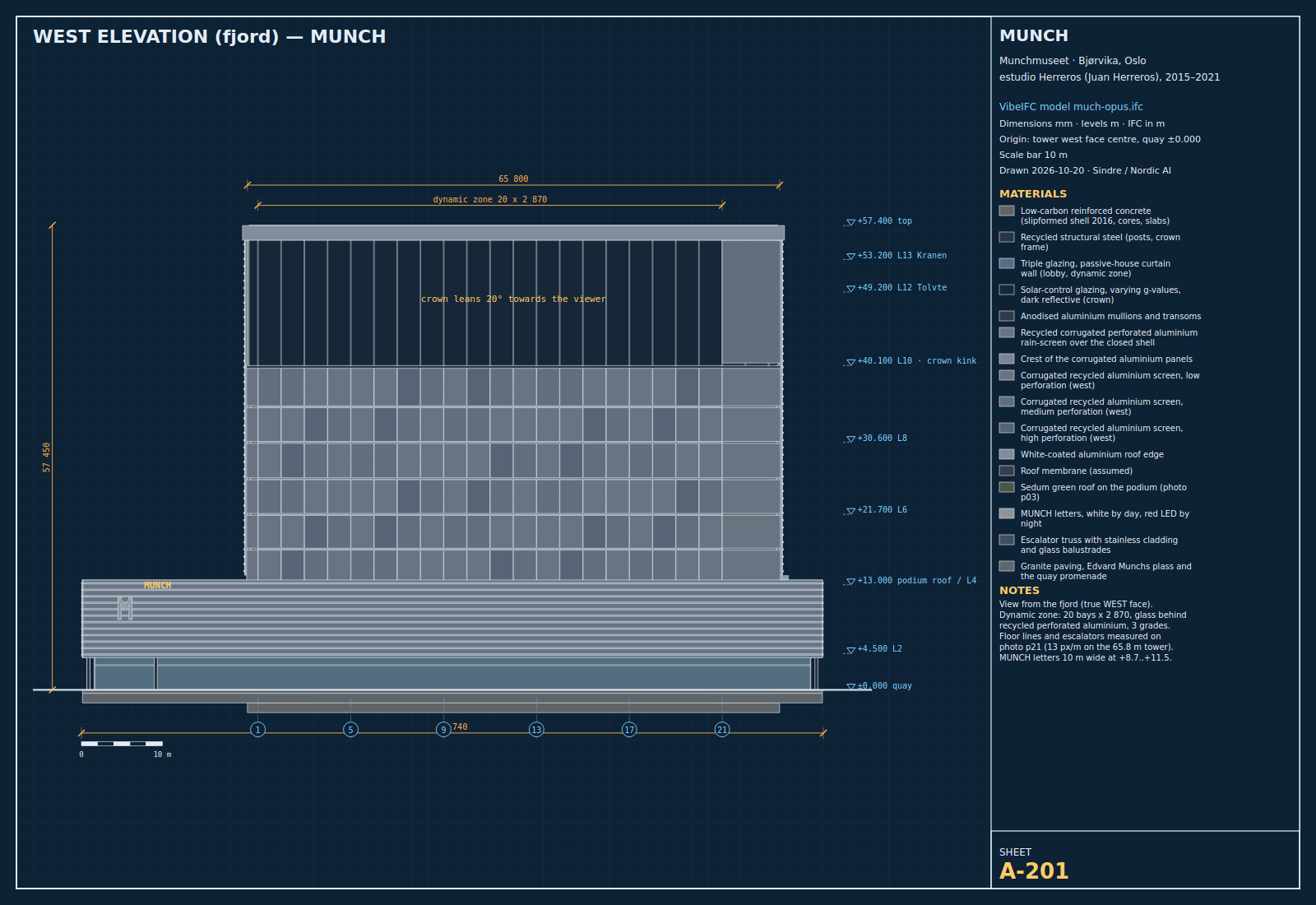
Task: Click the 'Munchmuseet · Bjørvika, Oslo' line
Action: coord(1073,61)
